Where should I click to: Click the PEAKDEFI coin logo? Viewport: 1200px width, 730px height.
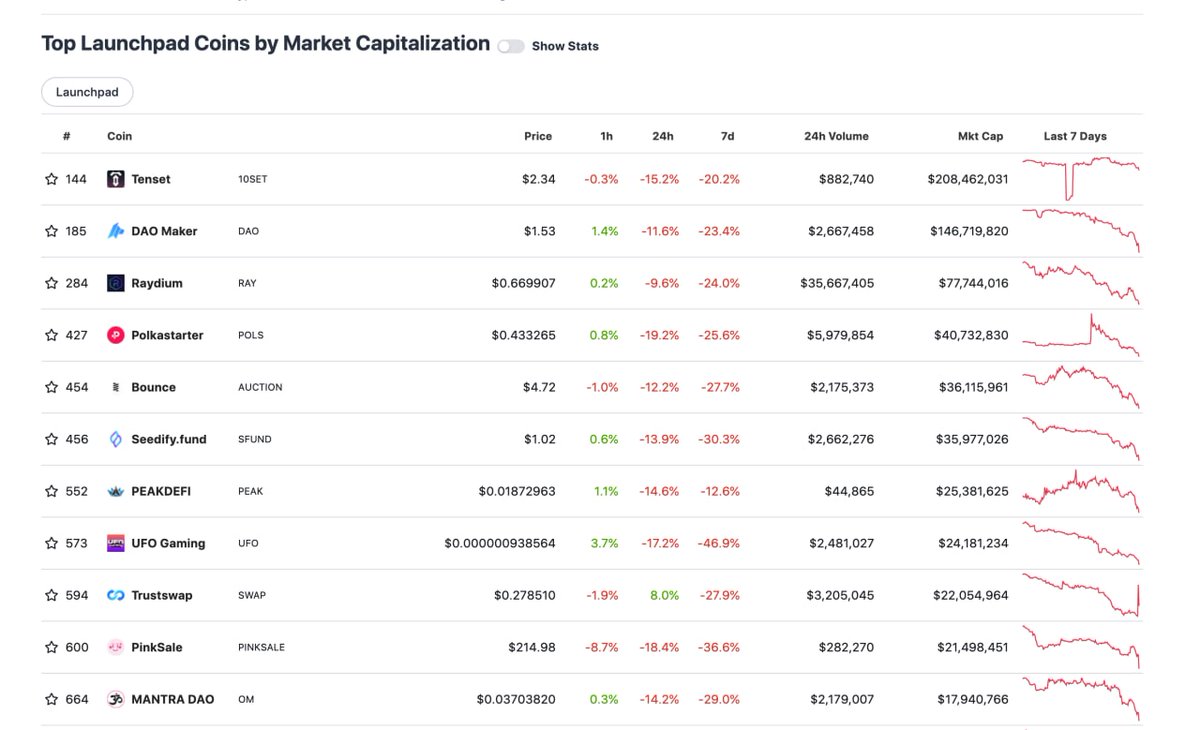tap(116, 491)
